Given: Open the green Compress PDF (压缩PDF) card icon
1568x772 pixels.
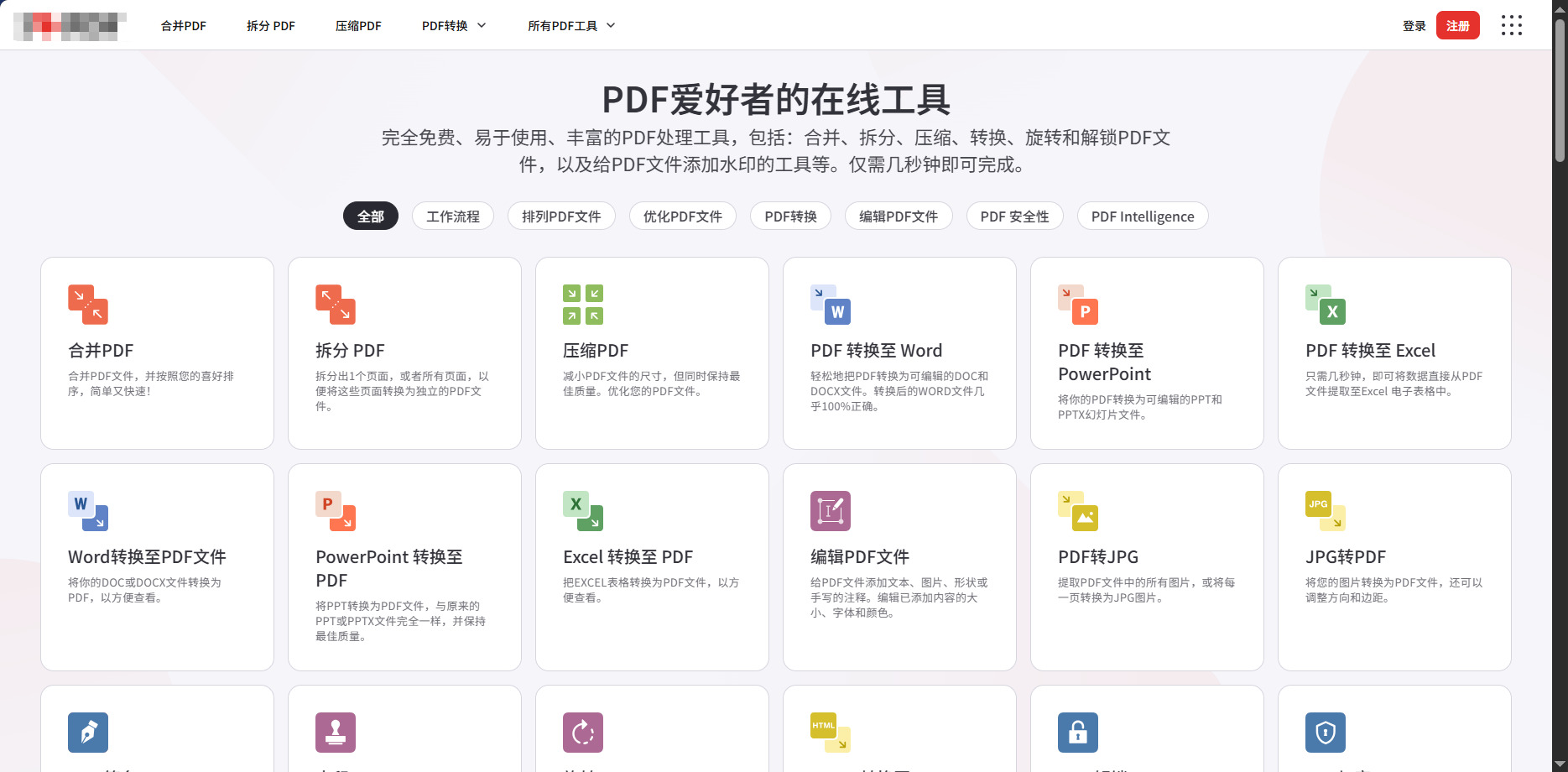Looking at the screenshot, I should (583, 305).
